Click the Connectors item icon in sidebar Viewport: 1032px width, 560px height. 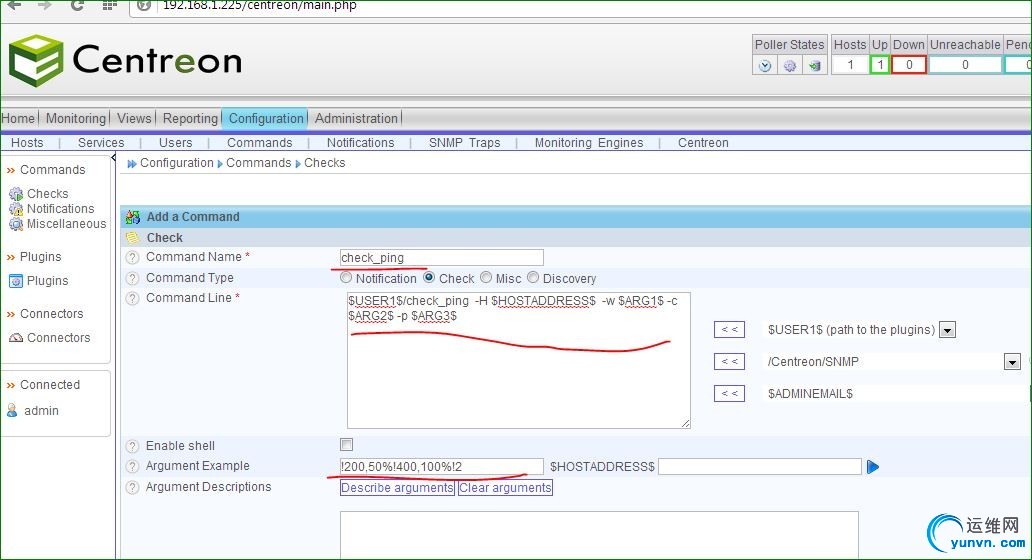pyautogui.click(x=16, y=338)
